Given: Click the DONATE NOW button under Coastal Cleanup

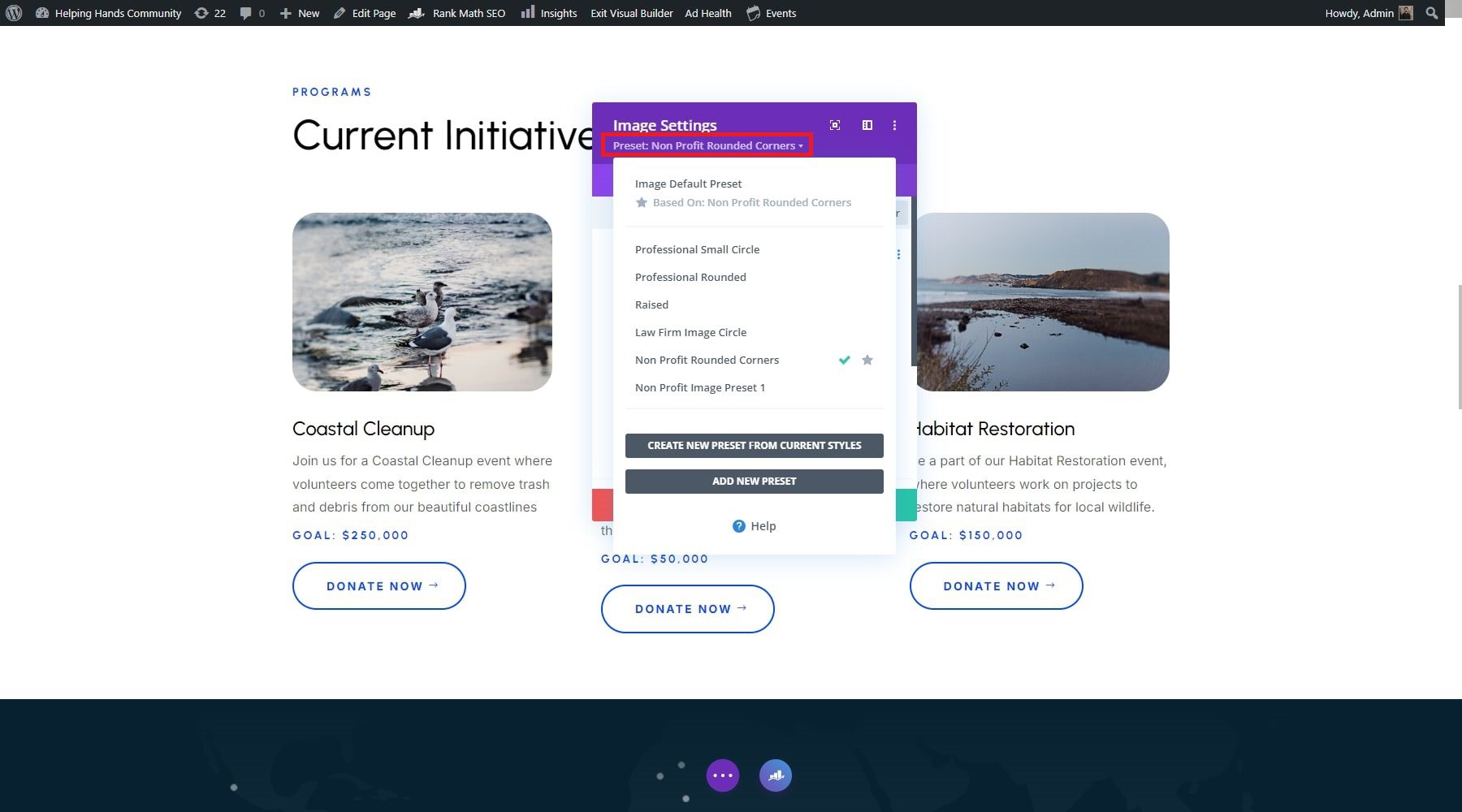Looking at the screenshot, I should [x=378, y=585].
